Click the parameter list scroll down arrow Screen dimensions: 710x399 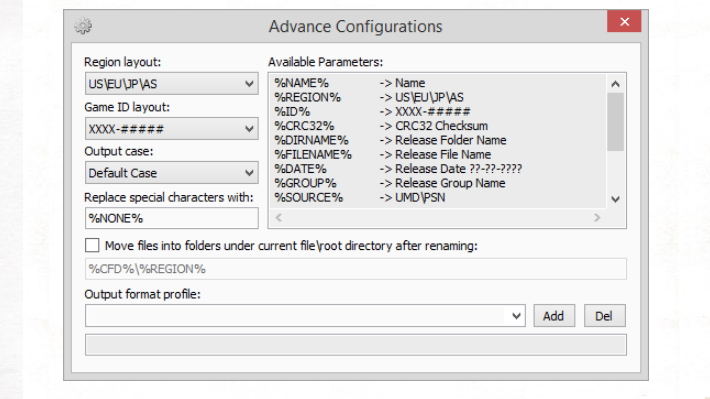(615, 199)
